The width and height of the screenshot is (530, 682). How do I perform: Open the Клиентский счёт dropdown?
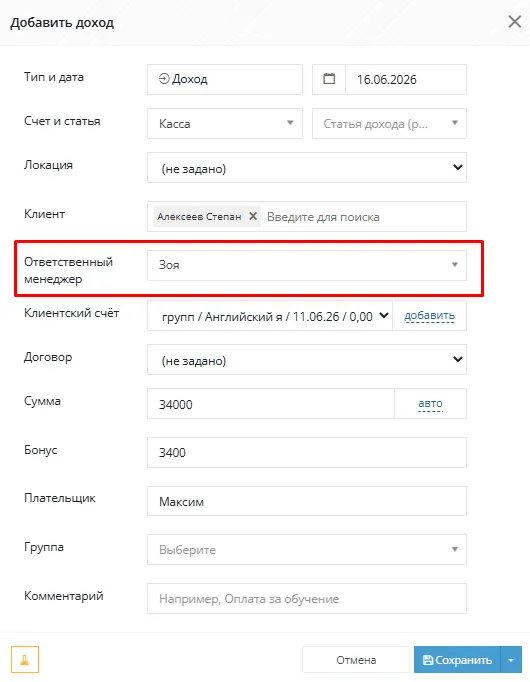(270, 316)
